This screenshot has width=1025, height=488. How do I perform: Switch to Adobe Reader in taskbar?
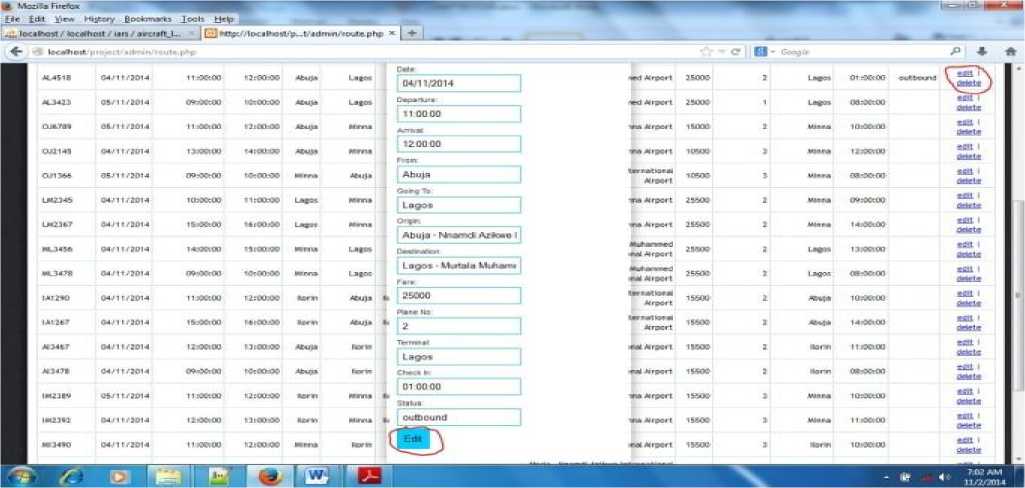coord(369,477)
